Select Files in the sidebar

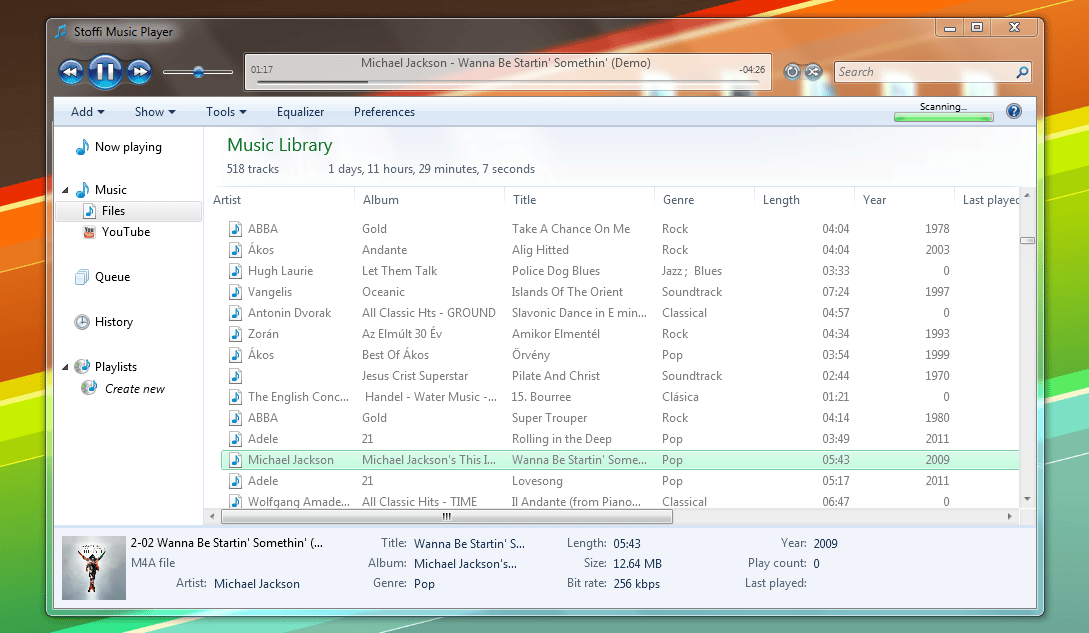point(128,211)
